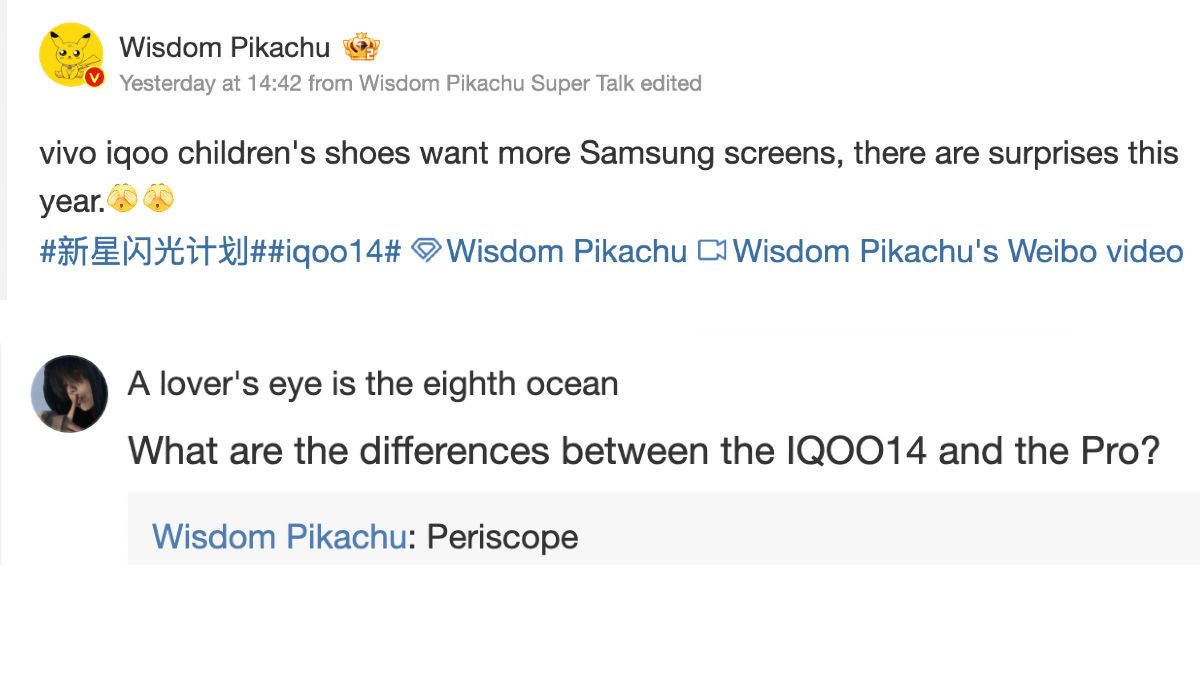Open the #iqoo14# hashtag

[332, 252]
